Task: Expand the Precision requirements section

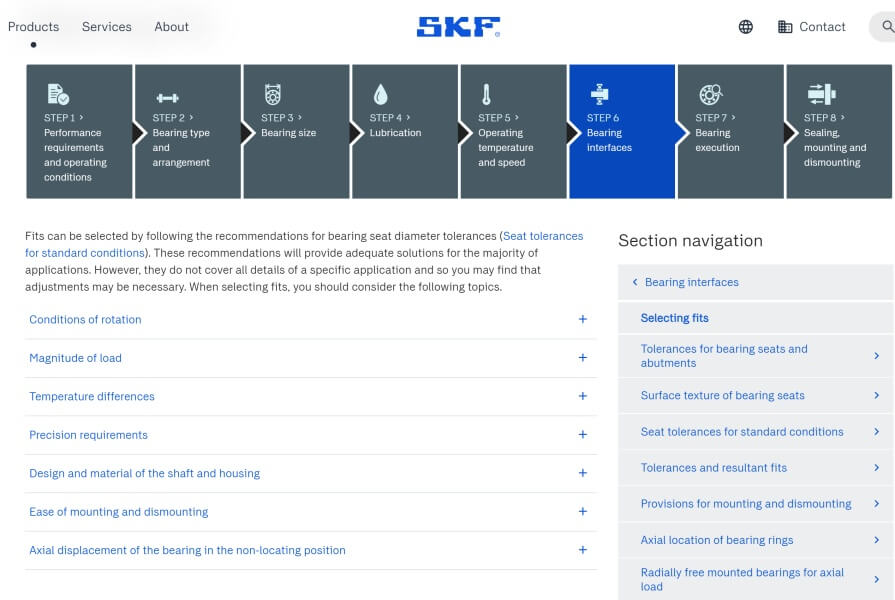Action: 311,435
